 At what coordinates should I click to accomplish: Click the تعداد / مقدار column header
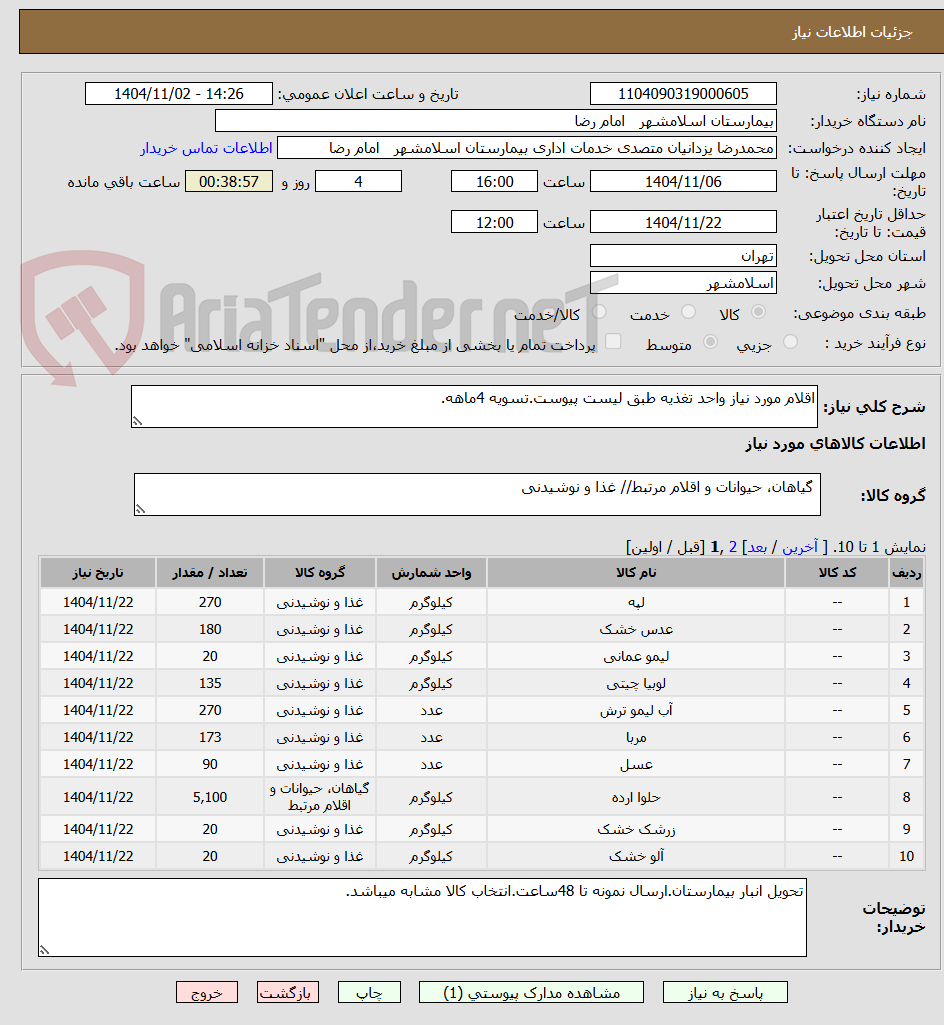(210, 573)
